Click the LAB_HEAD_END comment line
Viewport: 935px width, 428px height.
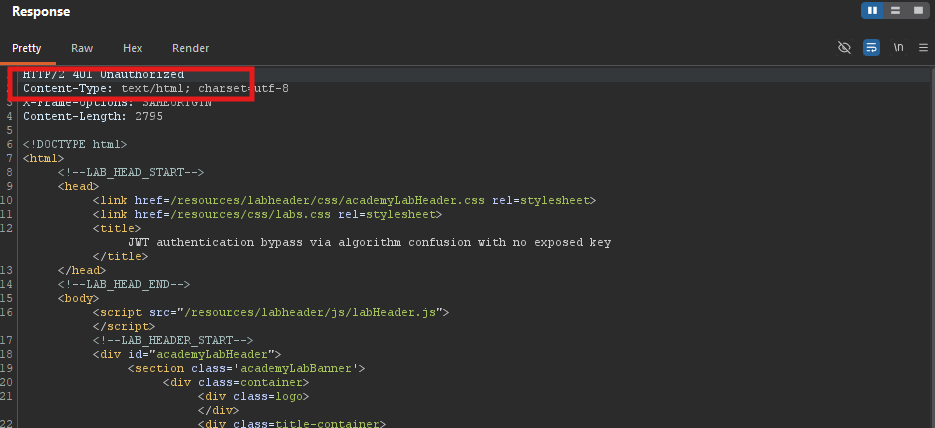click(124, 284)
